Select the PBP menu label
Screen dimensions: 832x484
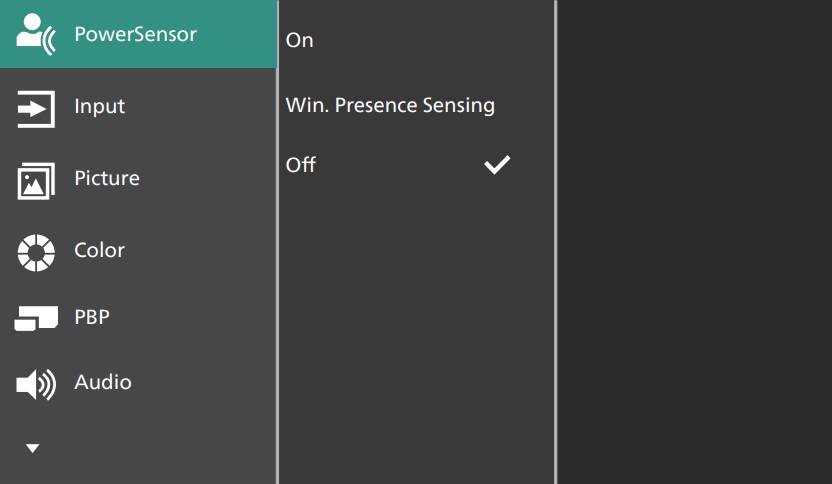point(92,318)
